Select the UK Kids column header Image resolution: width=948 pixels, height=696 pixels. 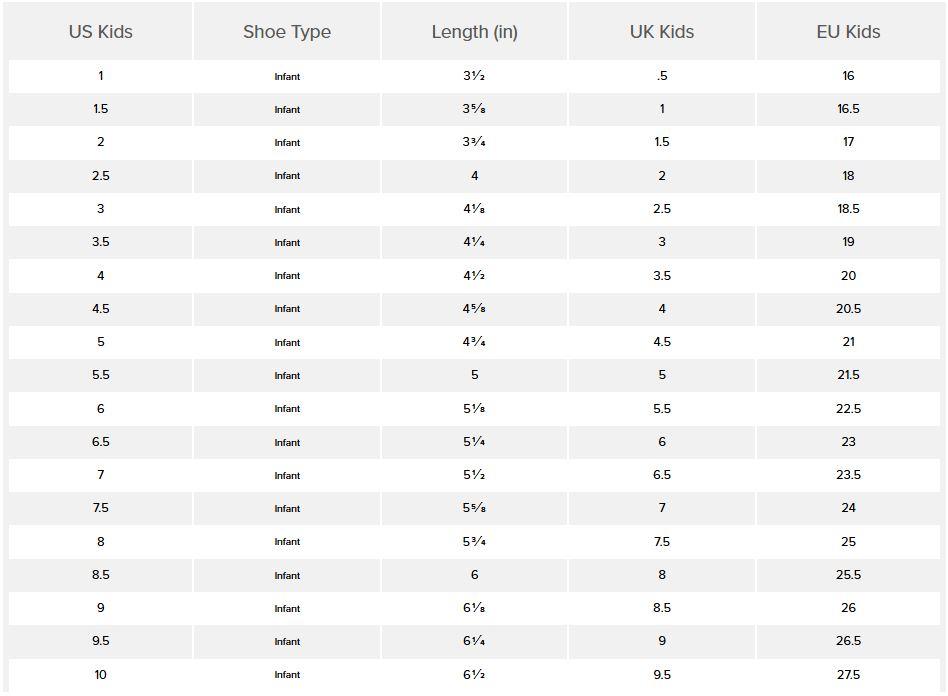pyautogui.click(x=661, y=32)
